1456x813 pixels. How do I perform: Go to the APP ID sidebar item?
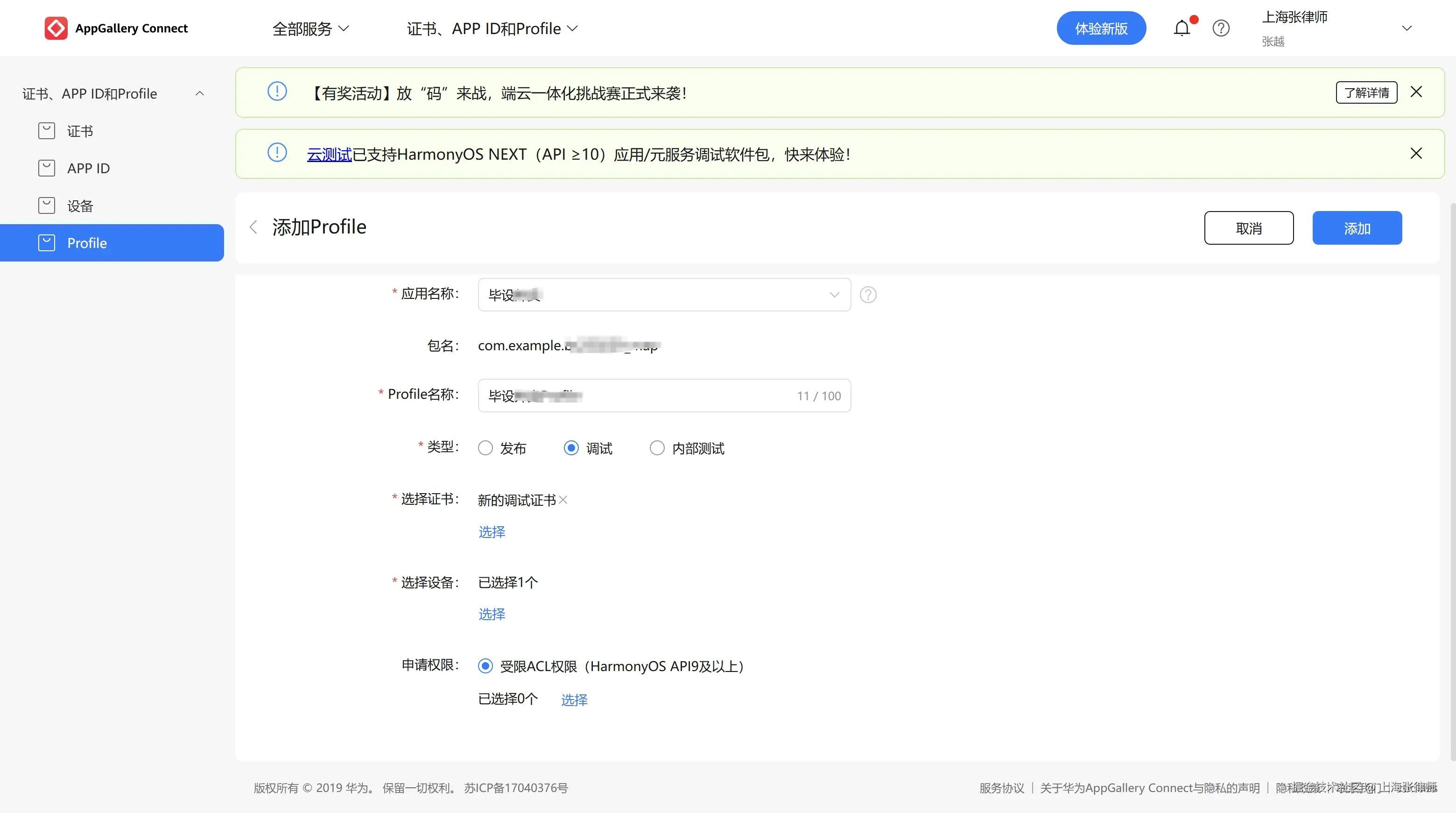[x=88, y=169]
